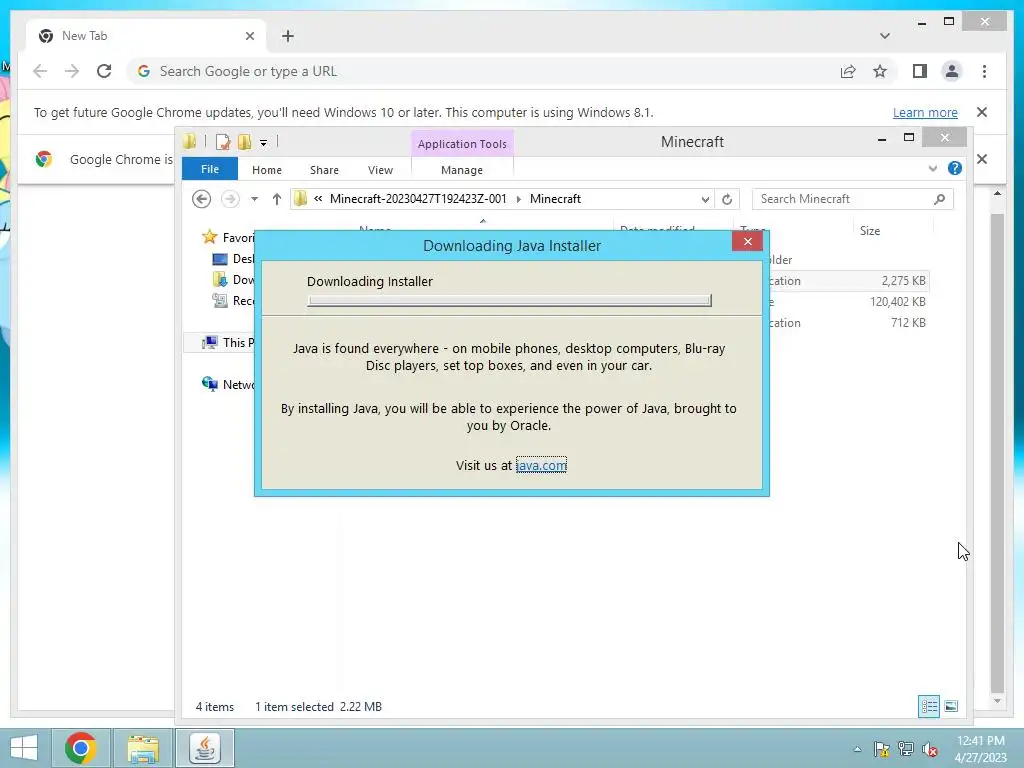Open Explorer help question mark icon
The height and width of the screenshot is (768, 1024).
tap(955, 168)
